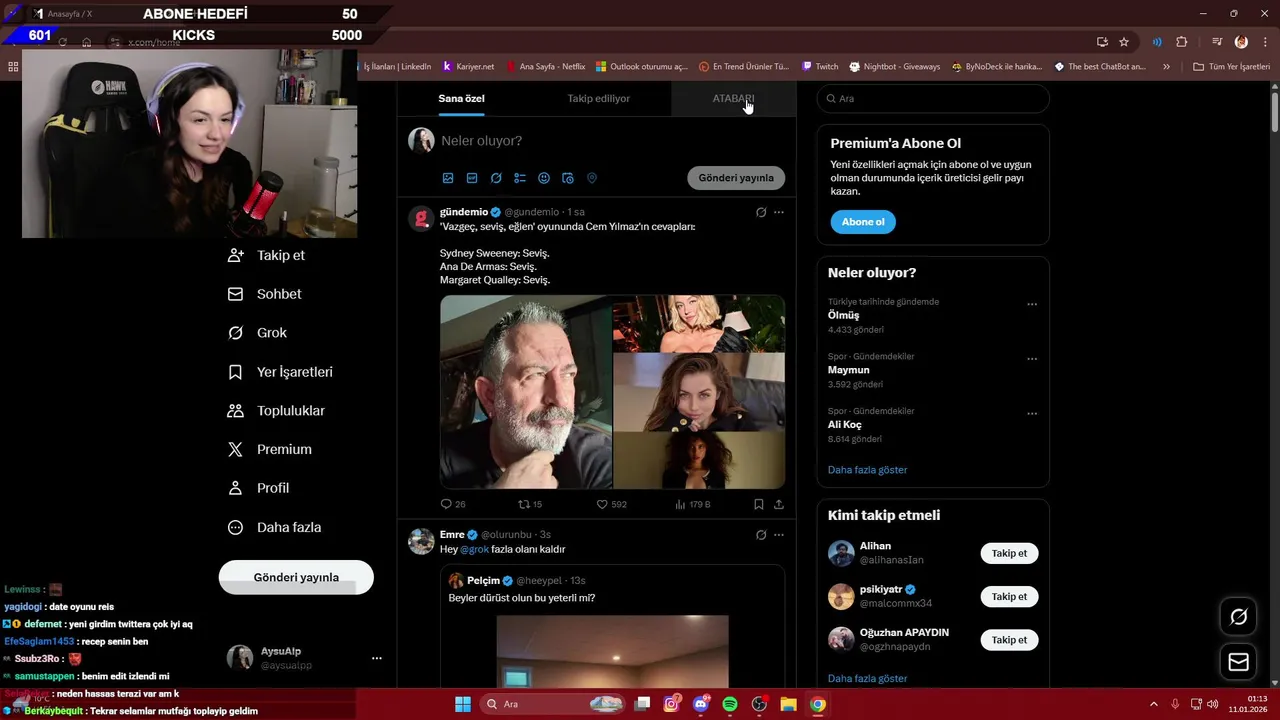
Task: Open Premium in the sidebar
Action: coord(269,450)
